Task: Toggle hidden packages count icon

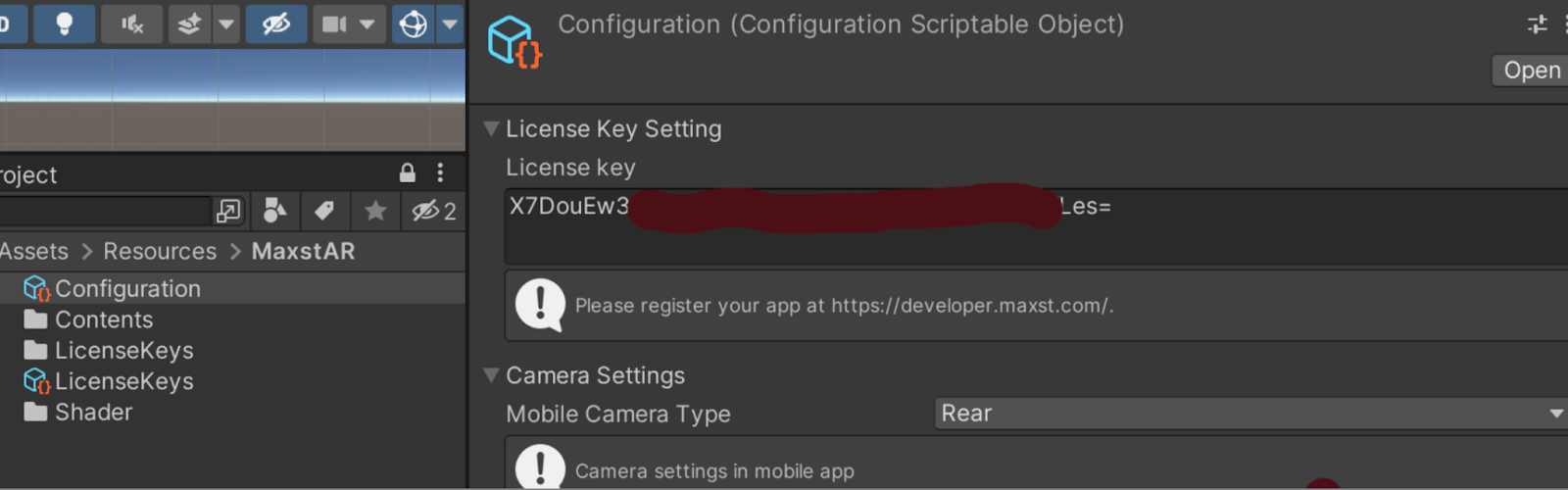Action: pyautogui.click(x=434, y=211)
